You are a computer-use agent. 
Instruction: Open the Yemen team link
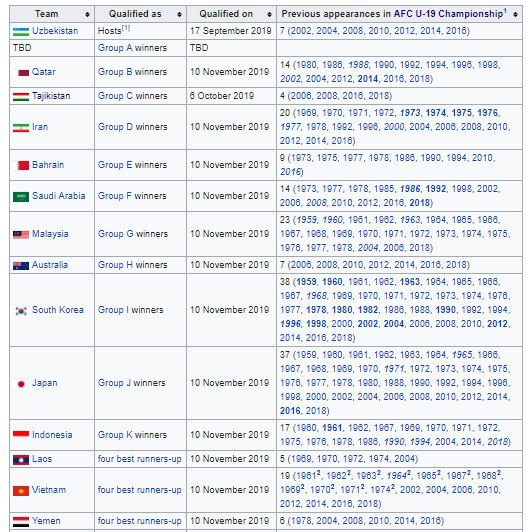point(46,521)
